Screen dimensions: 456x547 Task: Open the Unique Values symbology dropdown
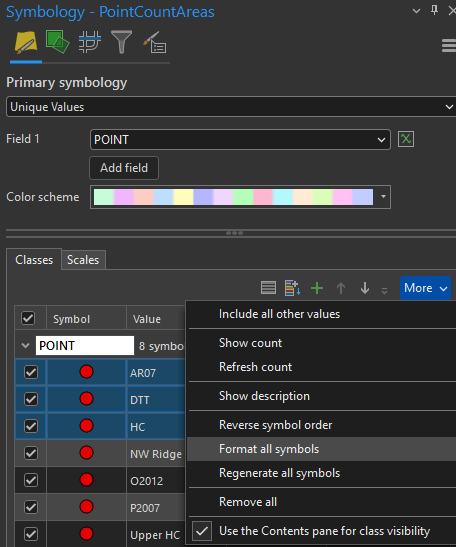[231, 107]
